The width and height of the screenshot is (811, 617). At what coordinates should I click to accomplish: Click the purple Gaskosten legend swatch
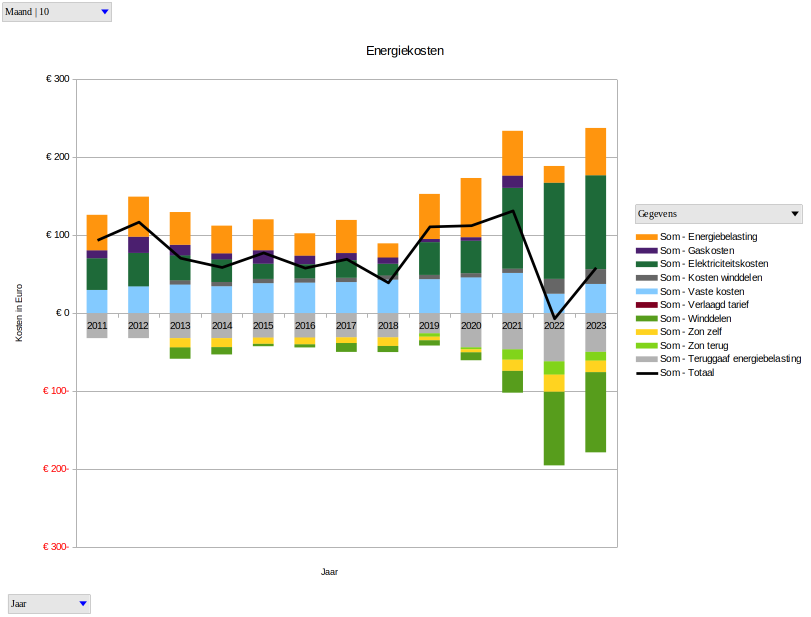pos(646,251)
